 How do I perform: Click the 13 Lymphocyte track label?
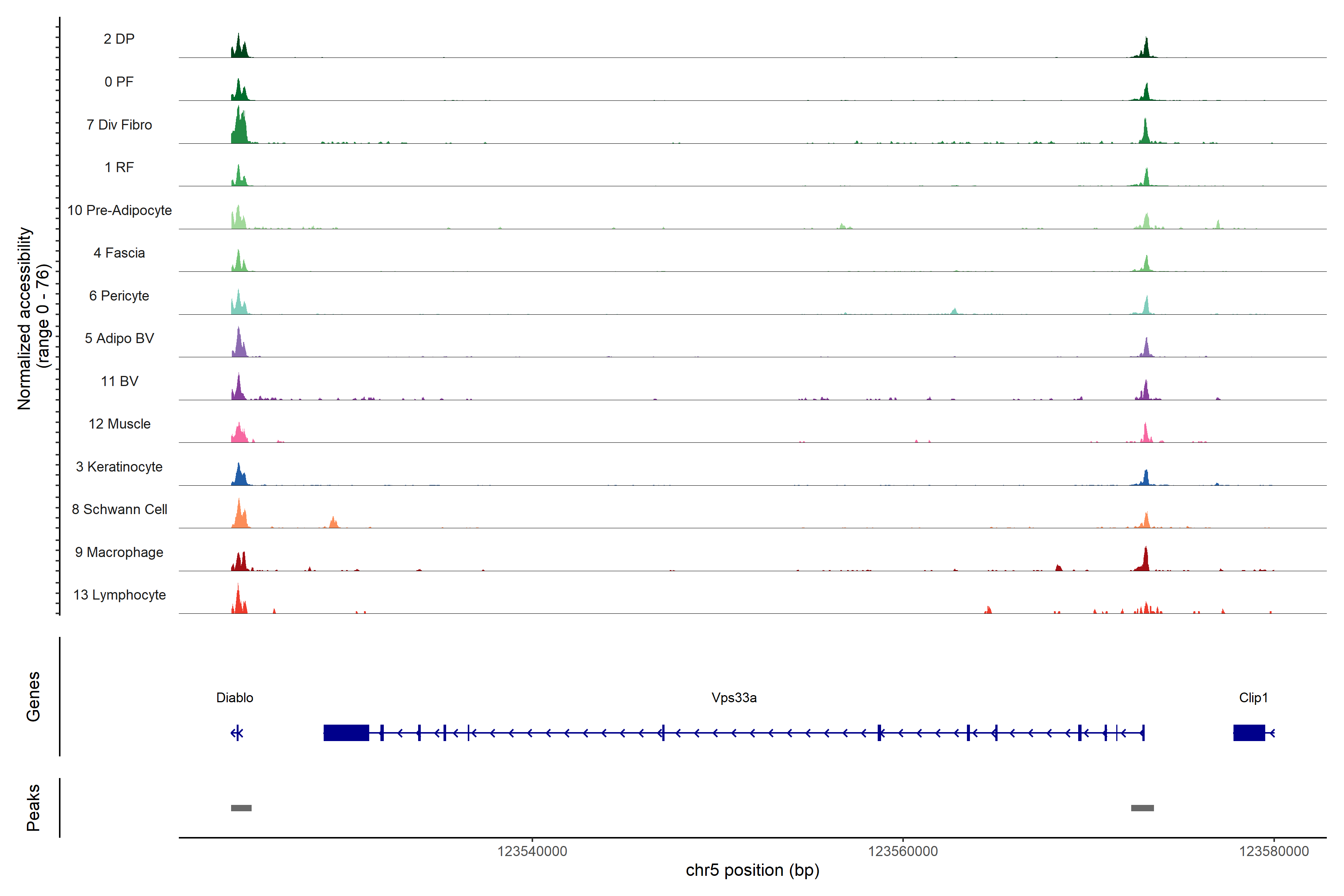(119, 595)
